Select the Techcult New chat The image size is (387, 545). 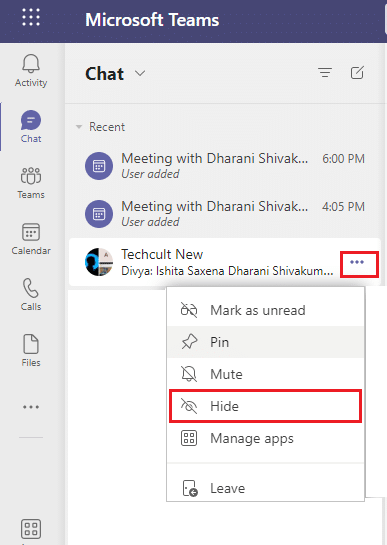(x=225, y=262)
